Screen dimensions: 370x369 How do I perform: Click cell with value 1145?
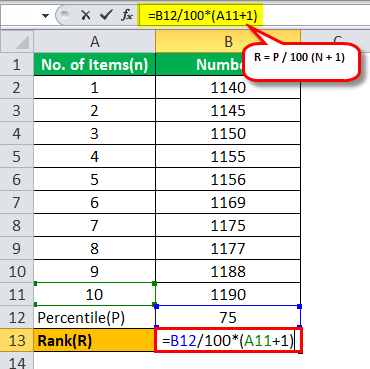[x=228, y=110]
